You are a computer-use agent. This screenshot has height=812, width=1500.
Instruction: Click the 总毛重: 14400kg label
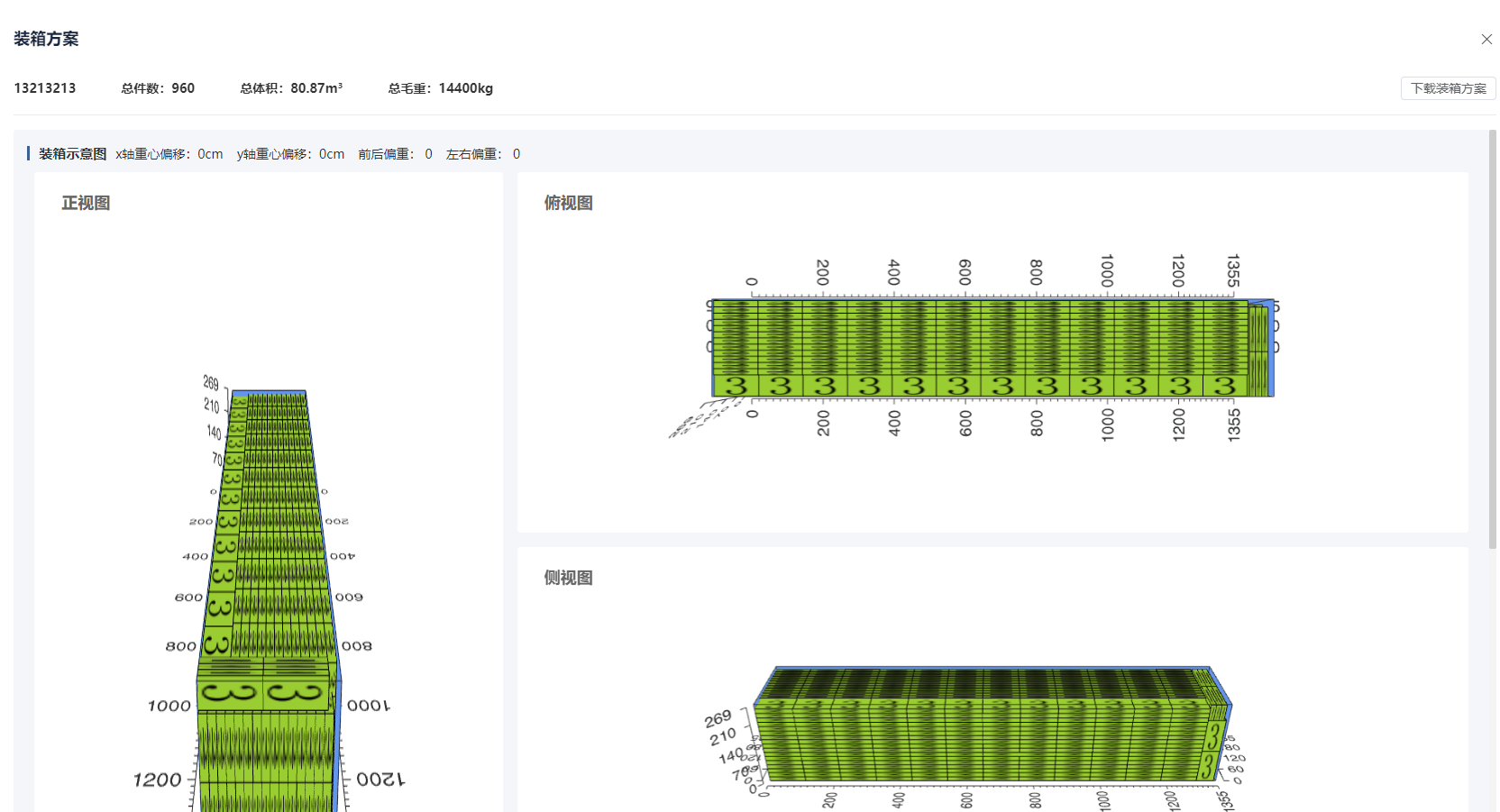(x=440, y=88)
